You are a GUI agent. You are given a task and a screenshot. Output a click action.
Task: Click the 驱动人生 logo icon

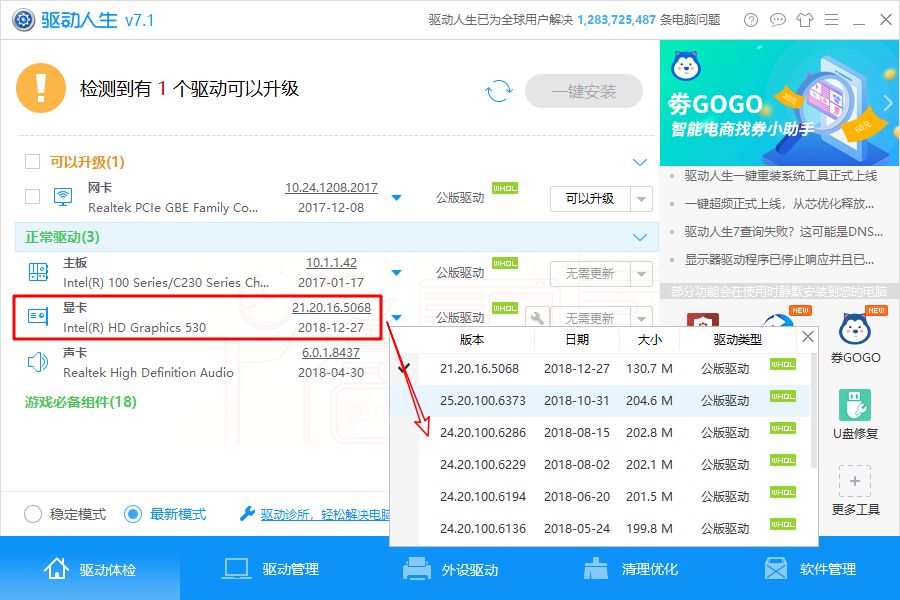point(24,20)
